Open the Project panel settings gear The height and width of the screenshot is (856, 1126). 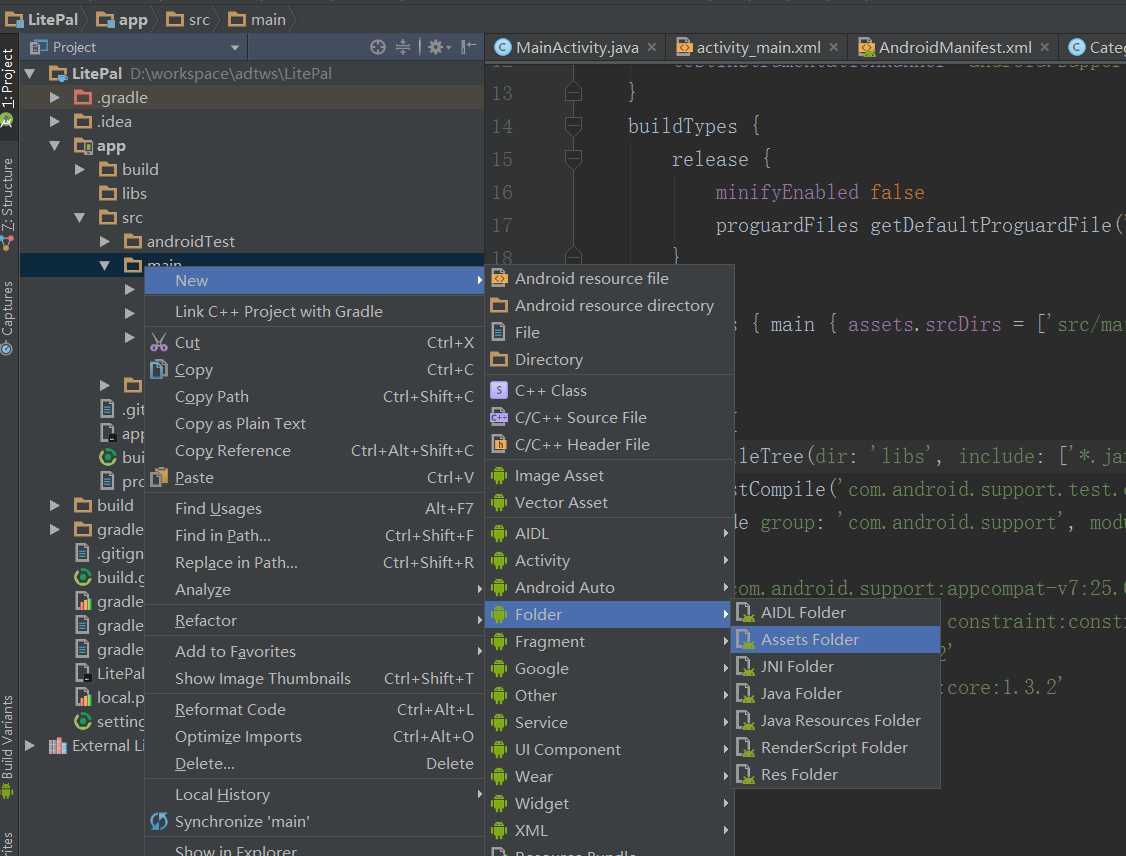(439, 47)
